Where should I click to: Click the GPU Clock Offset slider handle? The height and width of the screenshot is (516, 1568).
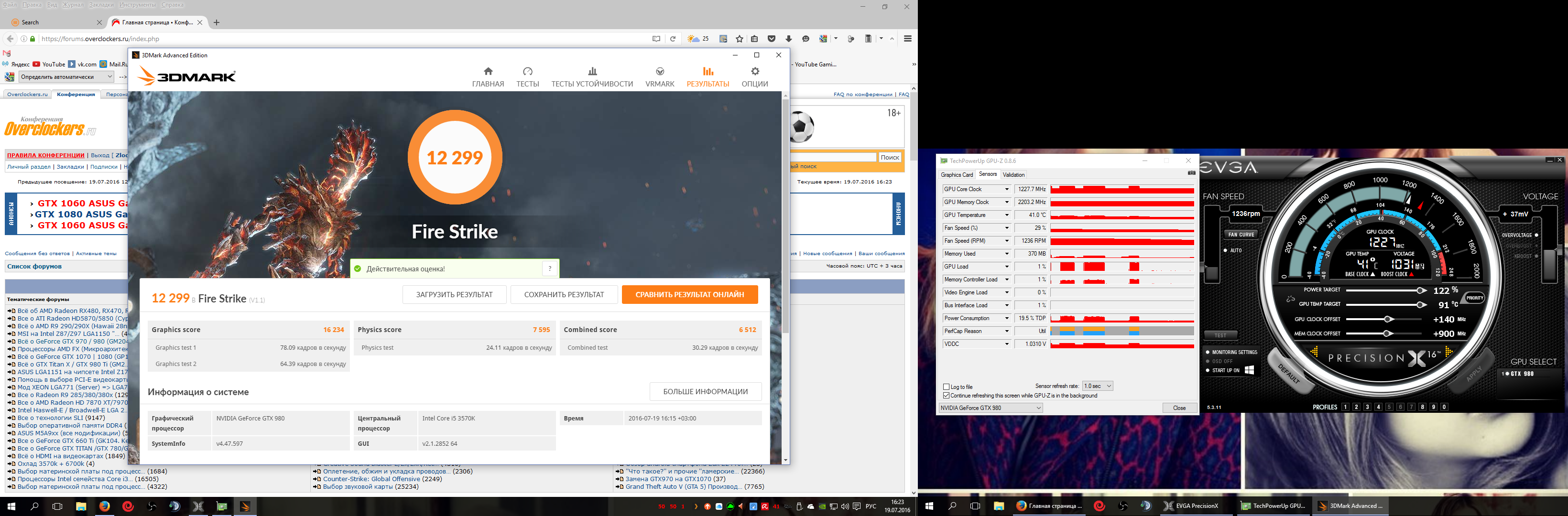pos(1388,319)
